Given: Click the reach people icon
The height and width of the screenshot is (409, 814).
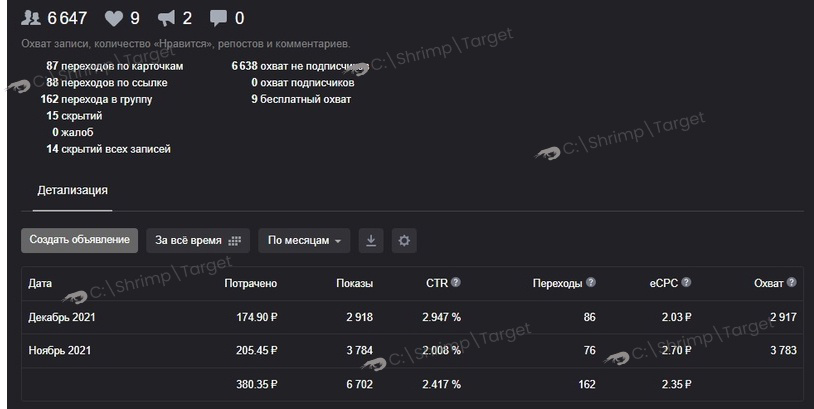Looking at the screenshot, I should (31, 18).
